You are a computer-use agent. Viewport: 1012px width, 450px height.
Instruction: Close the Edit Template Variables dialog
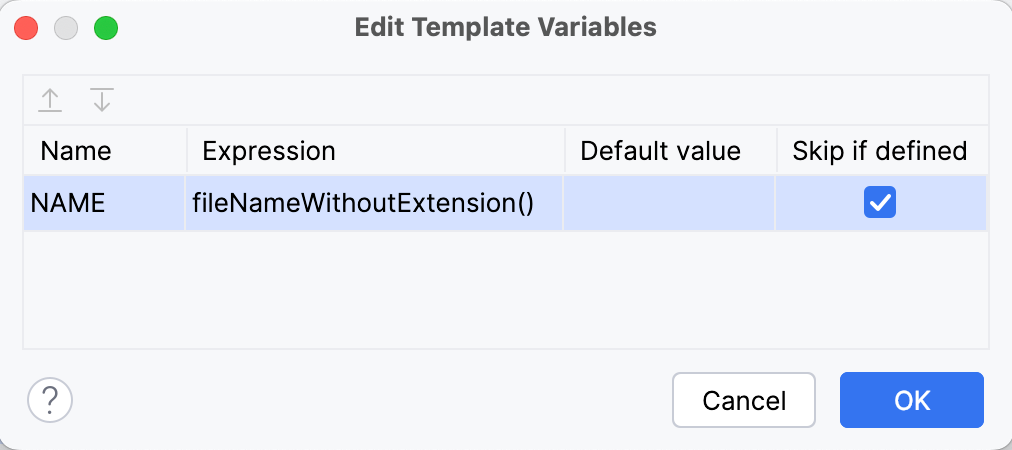26,27
